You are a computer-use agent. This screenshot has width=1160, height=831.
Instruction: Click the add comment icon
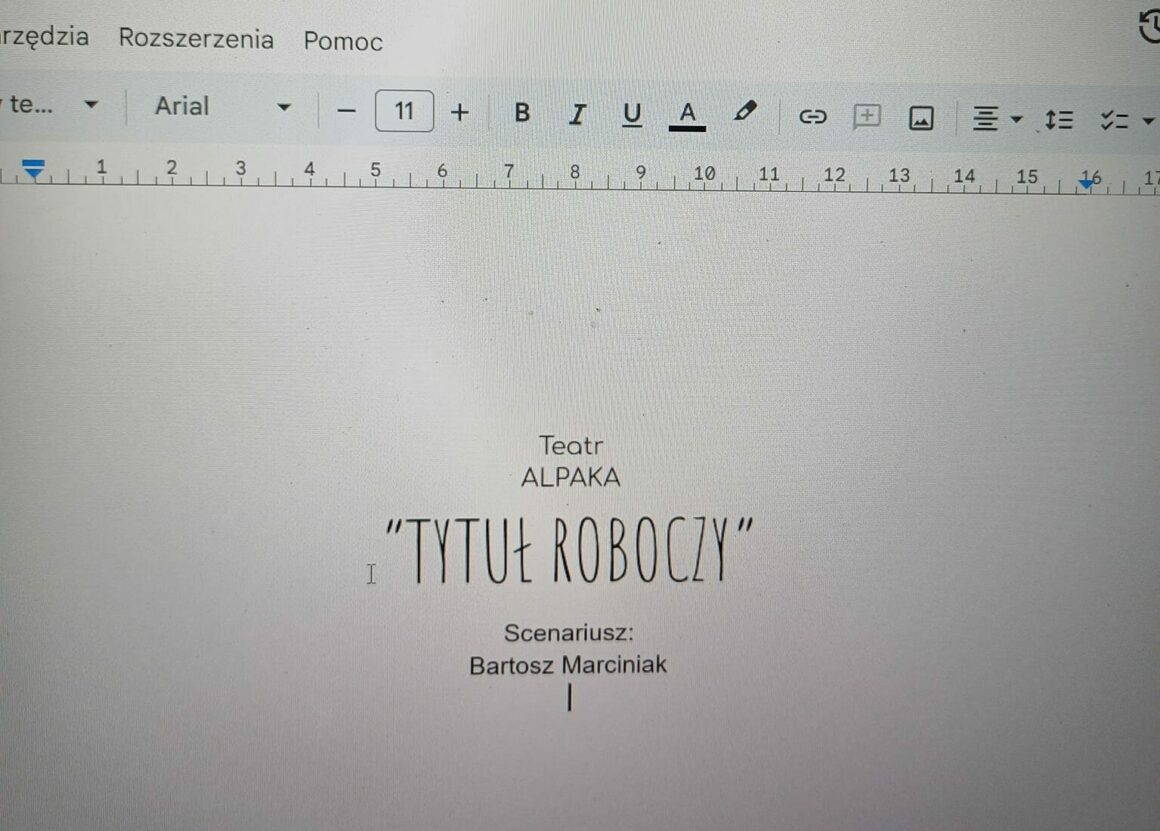click(866, 117)
